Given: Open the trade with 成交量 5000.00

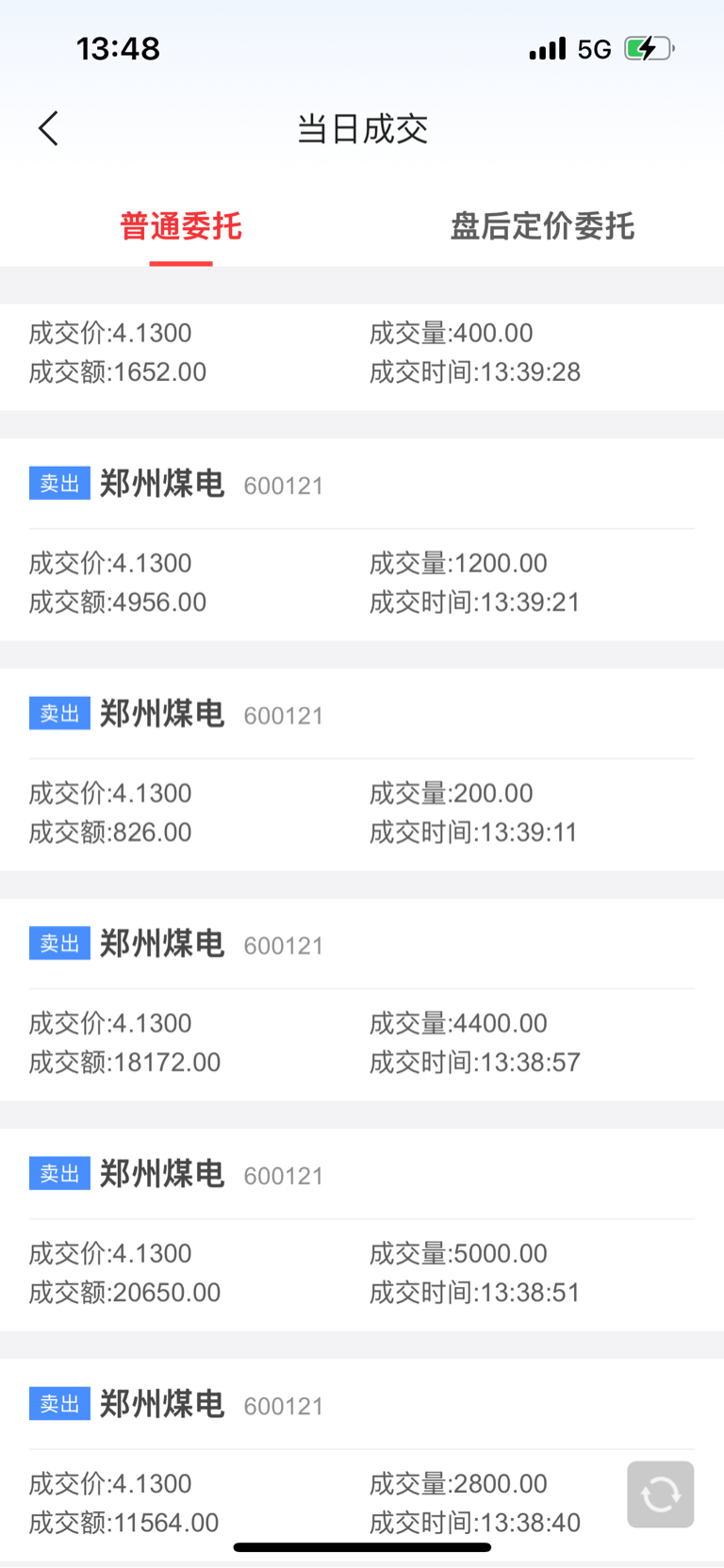Looking at the screenshot, I should pyautogui.click(x=362, y=1230).
